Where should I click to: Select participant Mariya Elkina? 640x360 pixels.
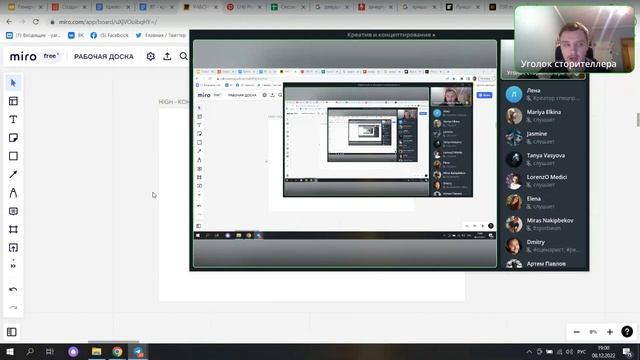pyautogui.click(x=543, y=116)
